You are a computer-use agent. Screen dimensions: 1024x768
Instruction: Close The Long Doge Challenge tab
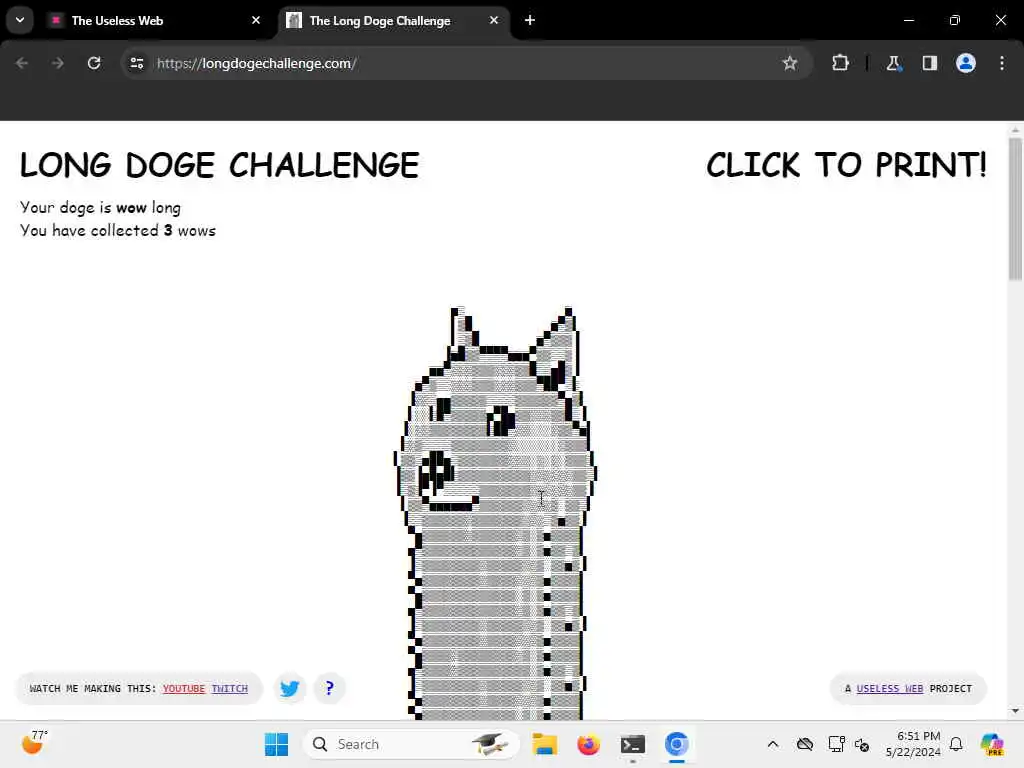coord(494,20)
